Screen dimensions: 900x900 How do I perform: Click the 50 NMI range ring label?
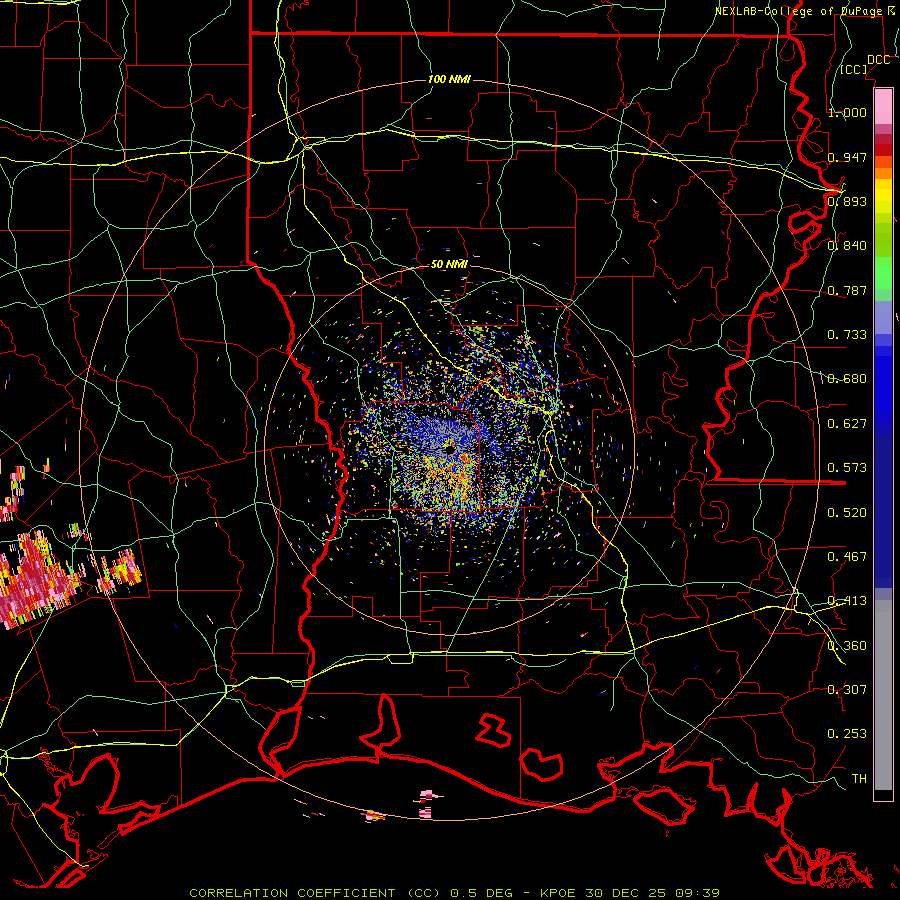[x=449, y=265]
